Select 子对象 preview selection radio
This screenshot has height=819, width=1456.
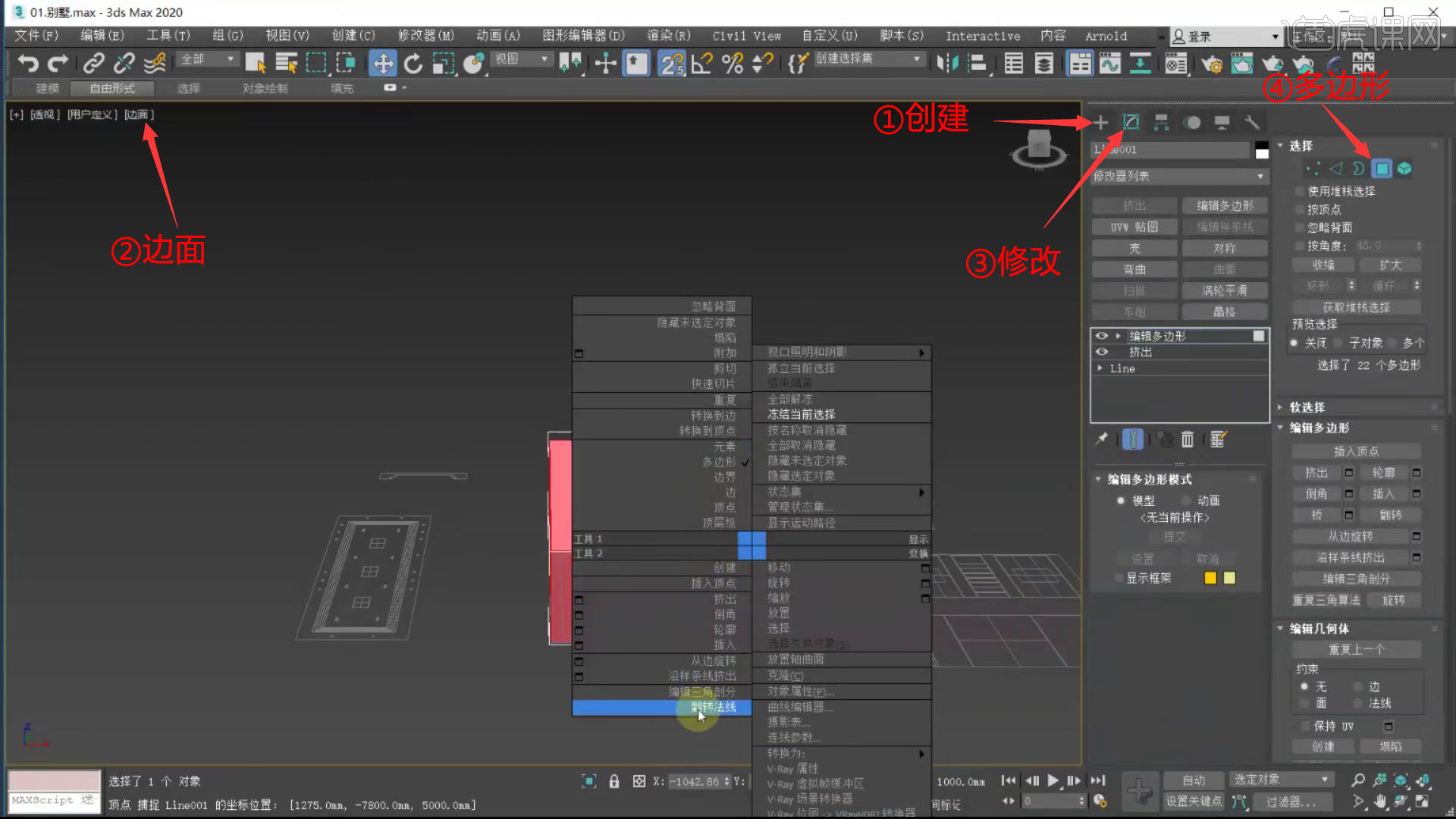tap(1338, 343)
